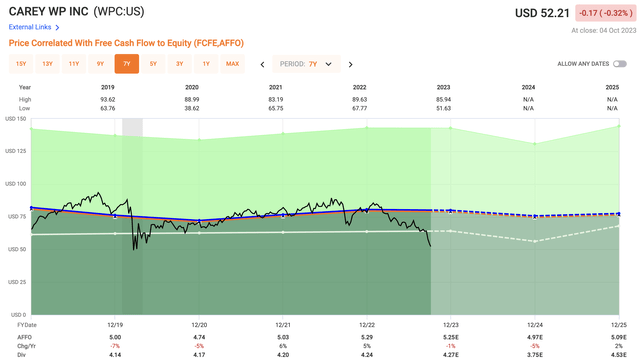Go to next period with right arrow
The image size is (640, 361).
(350, 65)
